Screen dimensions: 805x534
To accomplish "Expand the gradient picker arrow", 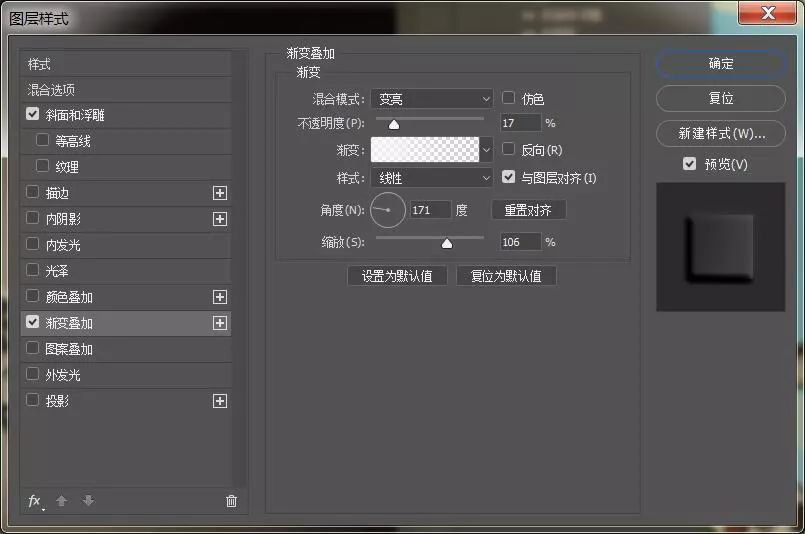I will [x=487, y=150].
